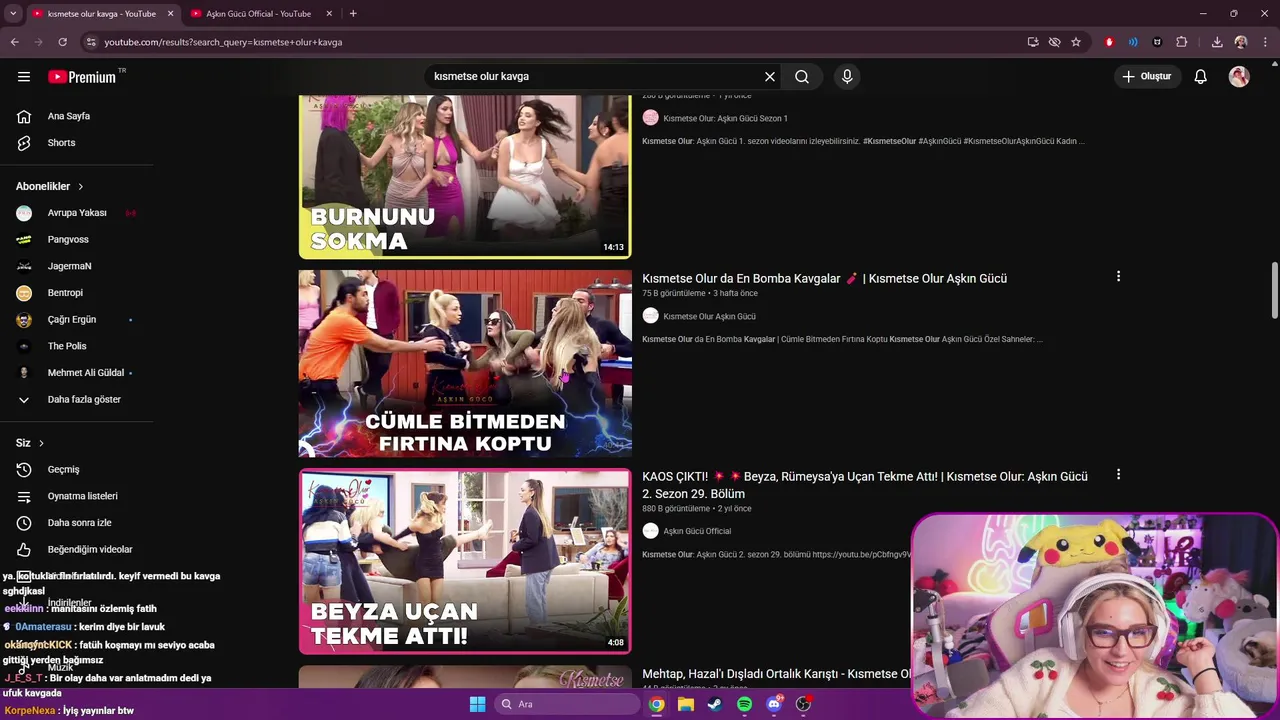Open the Chrome three-dot menu
This screenshot has height=720, width=1280.
tap(1265, 42)
